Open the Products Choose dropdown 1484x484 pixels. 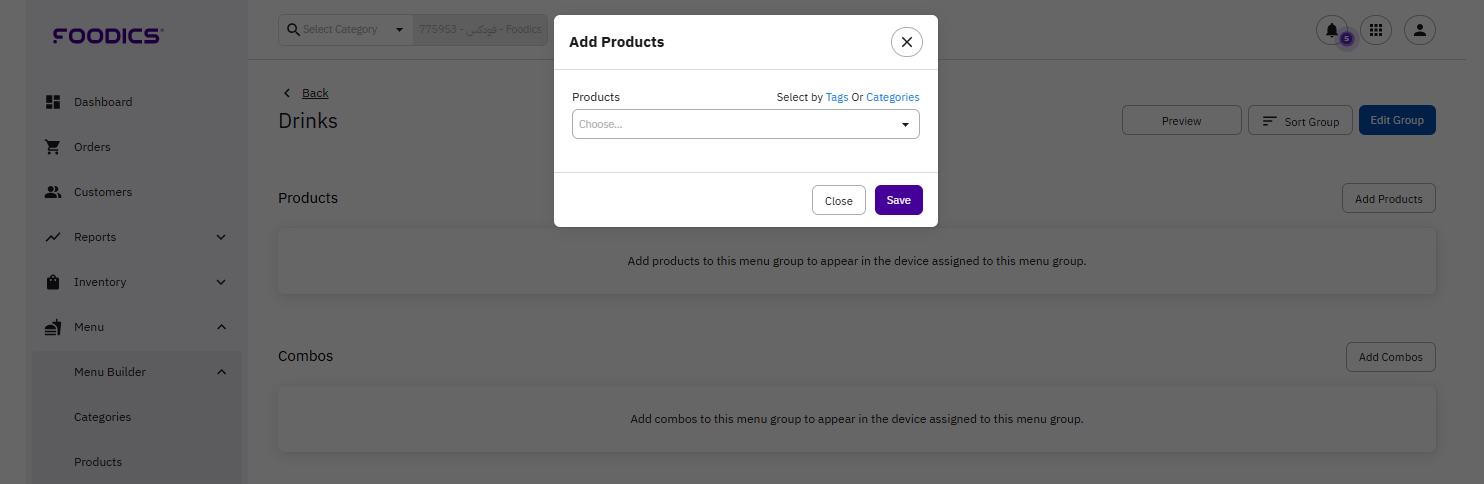pos(745,124)
